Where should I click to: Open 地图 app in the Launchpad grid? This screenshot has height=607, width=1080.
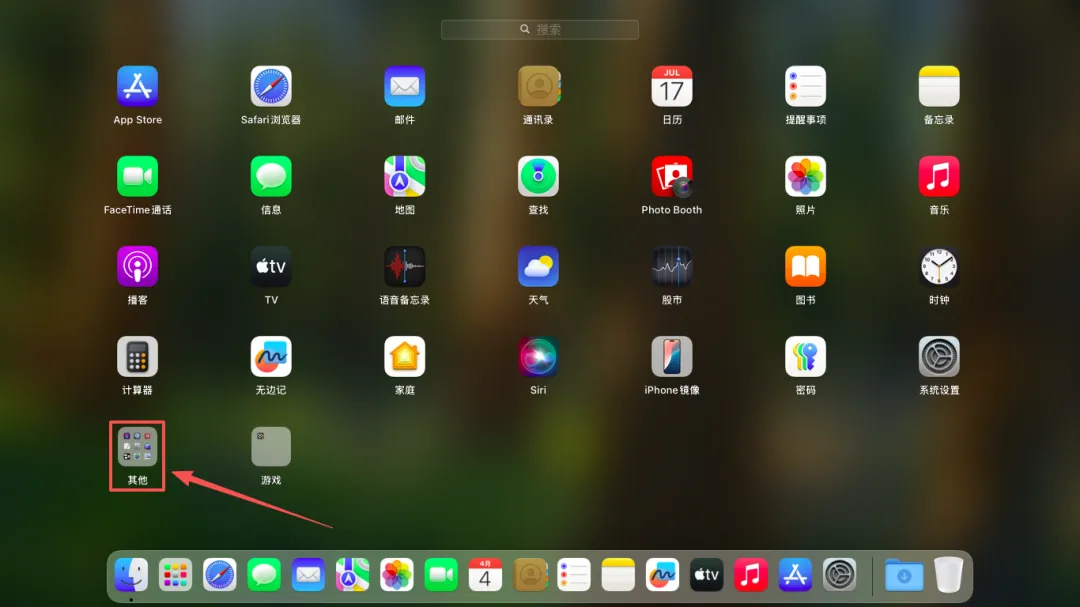point(404,176)
